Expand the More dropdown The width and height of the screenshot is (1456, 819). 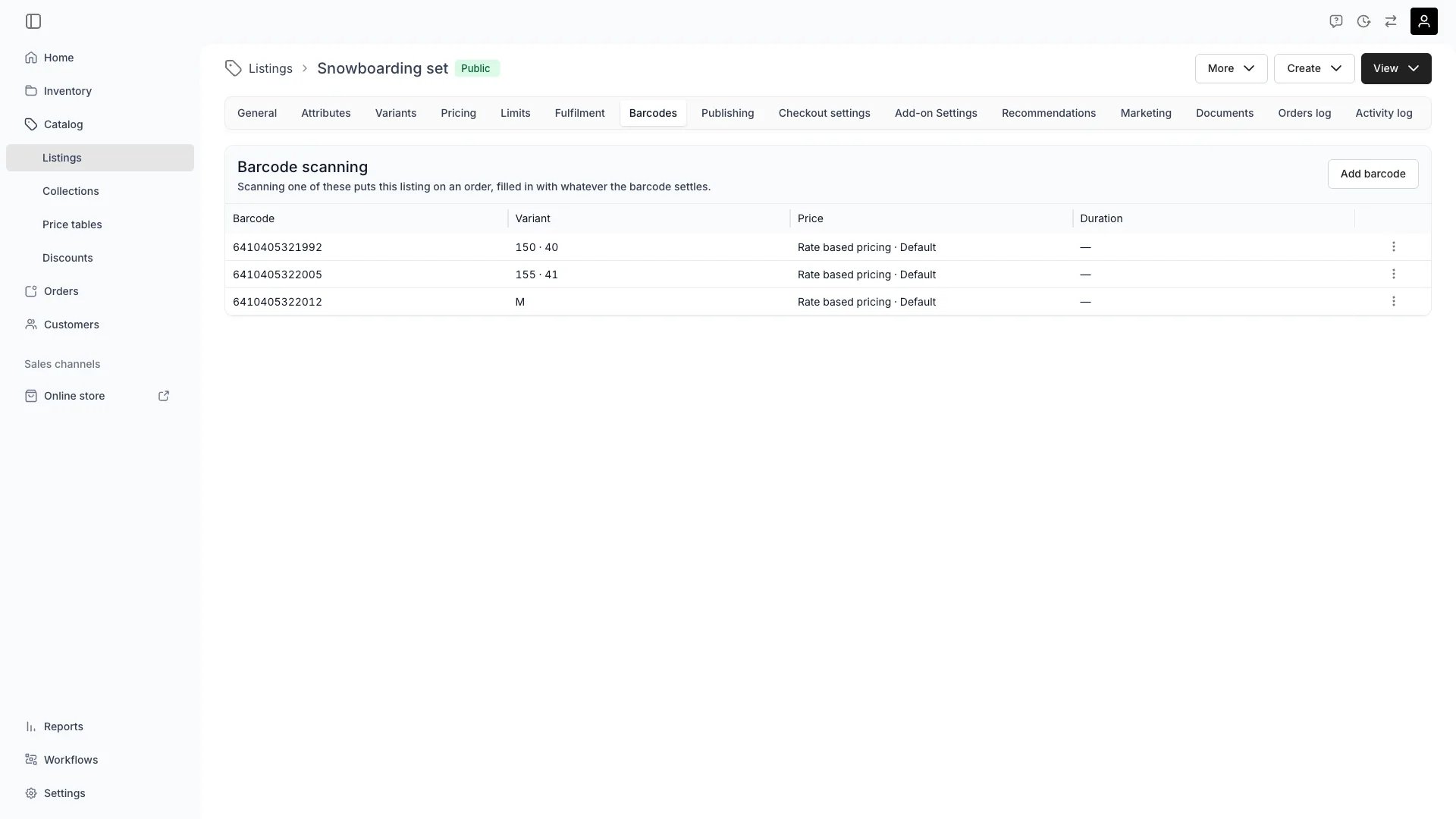click(x=1231, y=68)
